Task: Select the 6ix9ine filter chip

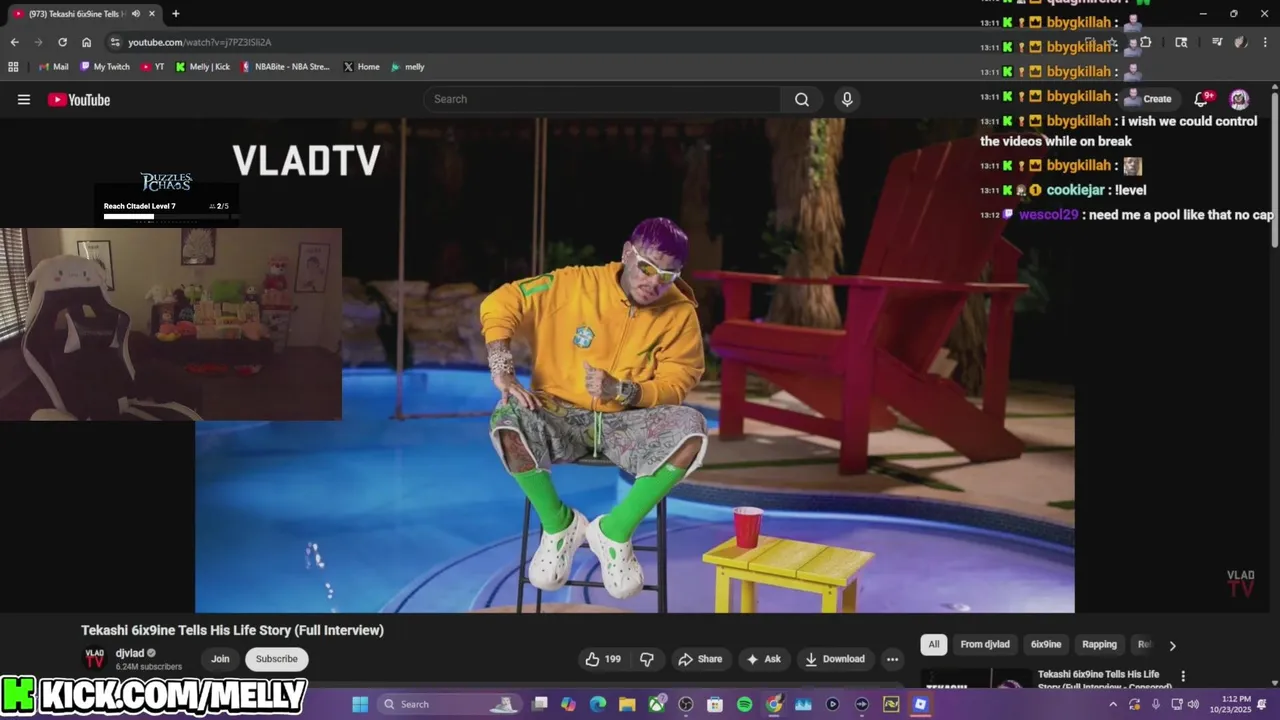Action: pyautogui.click(x=1046, y=644)
